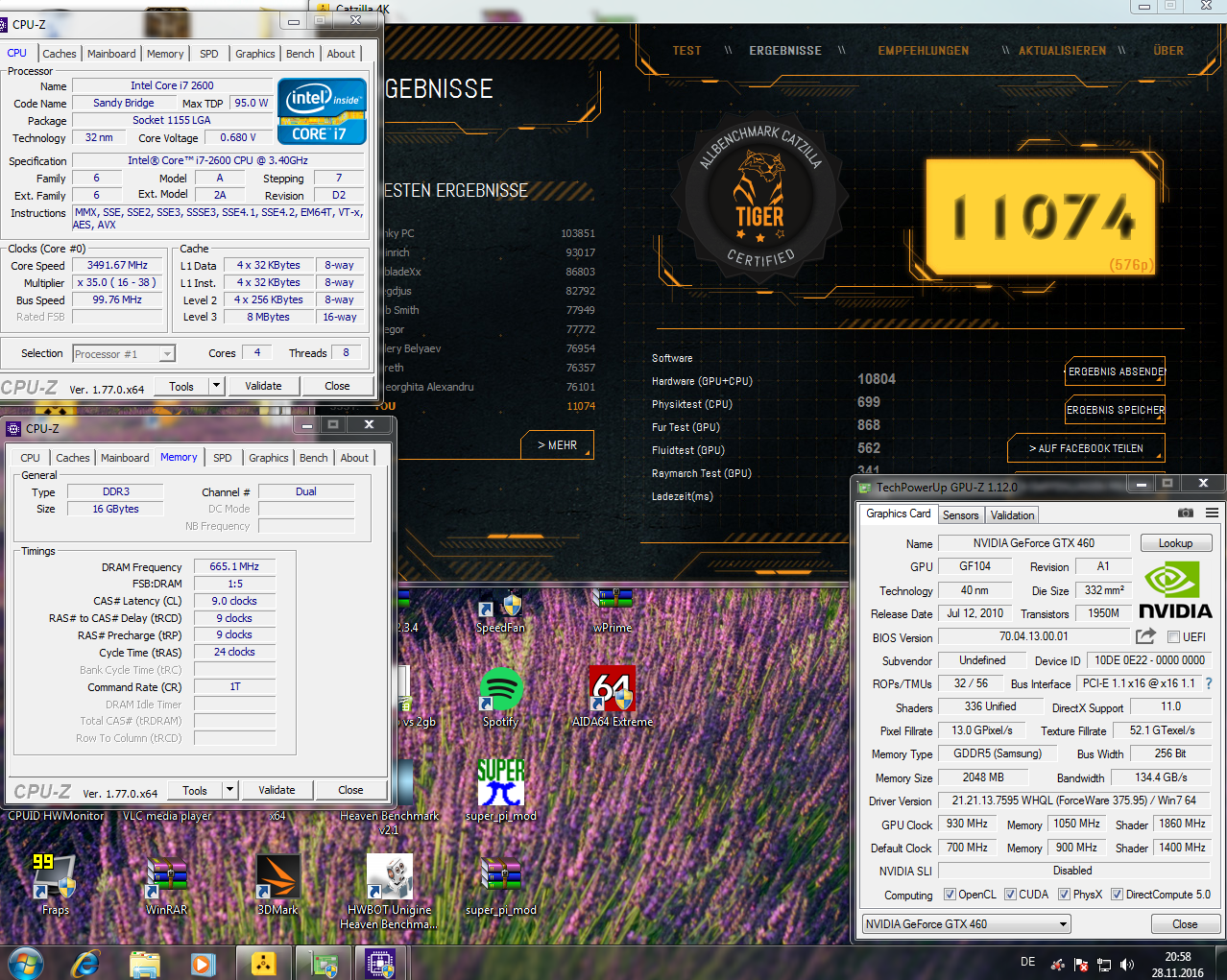Open the ÜBER tab in Catzilla

[x=1168, y=51]
